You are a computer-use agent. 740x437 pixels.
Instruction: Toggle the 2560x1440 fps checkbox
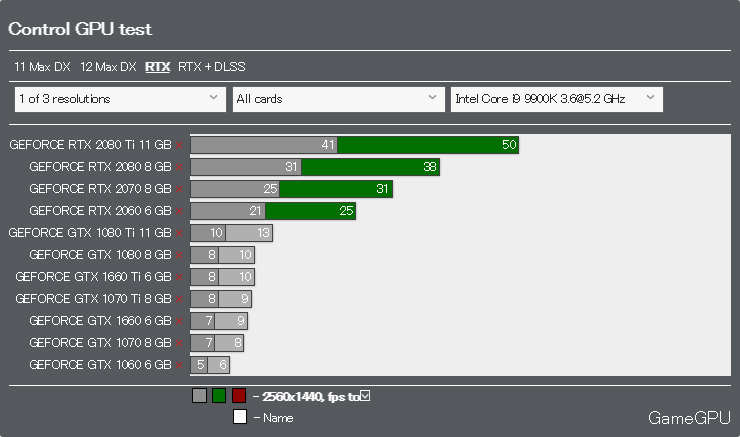pyautogui.click(x=365, y=395)
